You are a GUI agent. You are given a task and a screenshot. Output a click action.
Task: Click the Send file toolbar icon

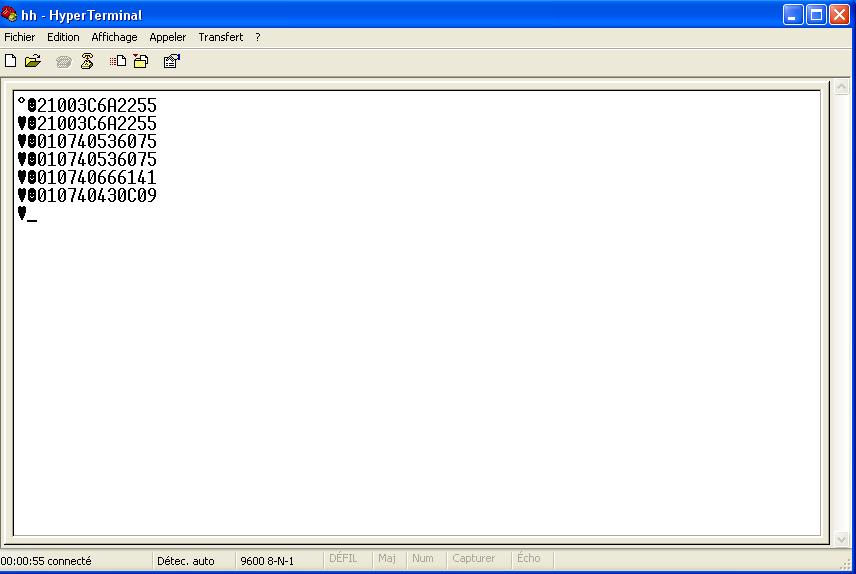[x=118, y=61]
